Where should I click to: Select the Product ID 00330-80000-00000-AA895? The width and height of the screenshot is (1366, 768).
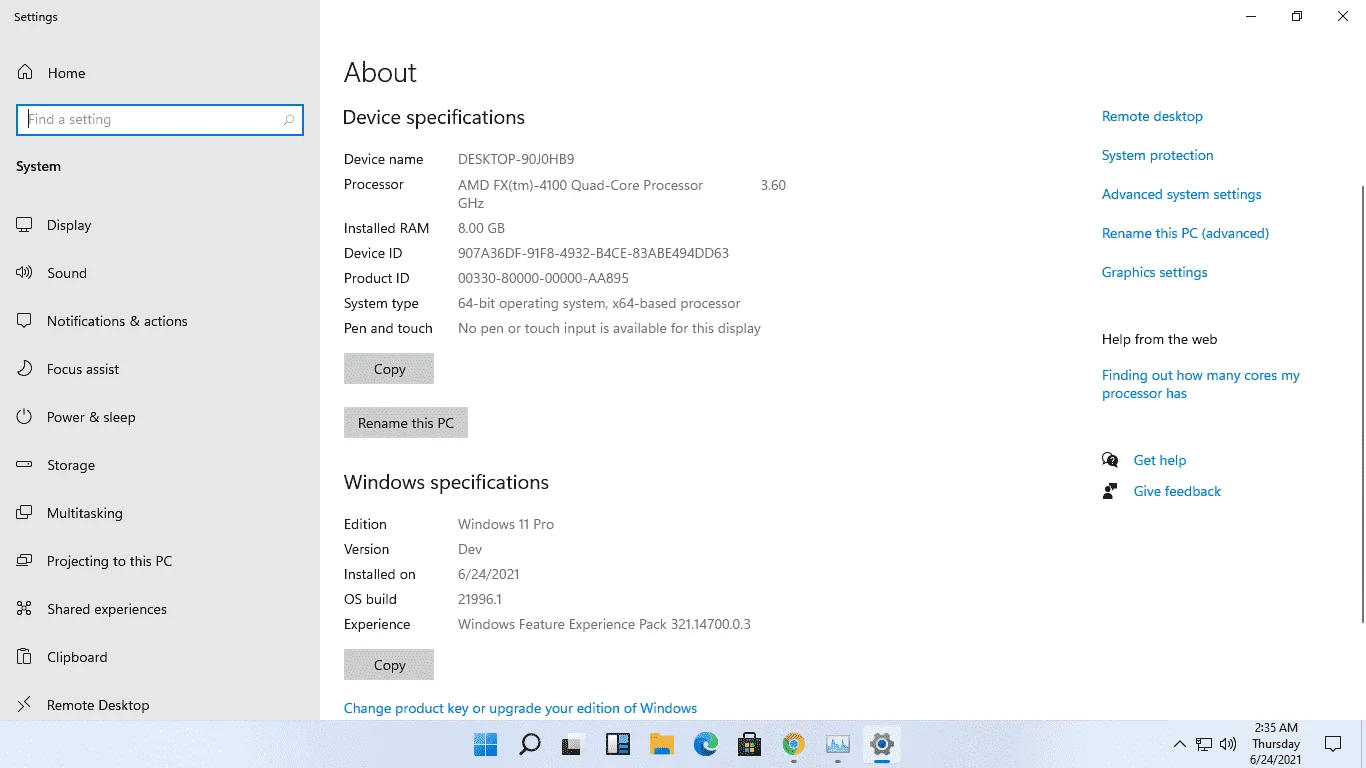click(x=543, y=278)
